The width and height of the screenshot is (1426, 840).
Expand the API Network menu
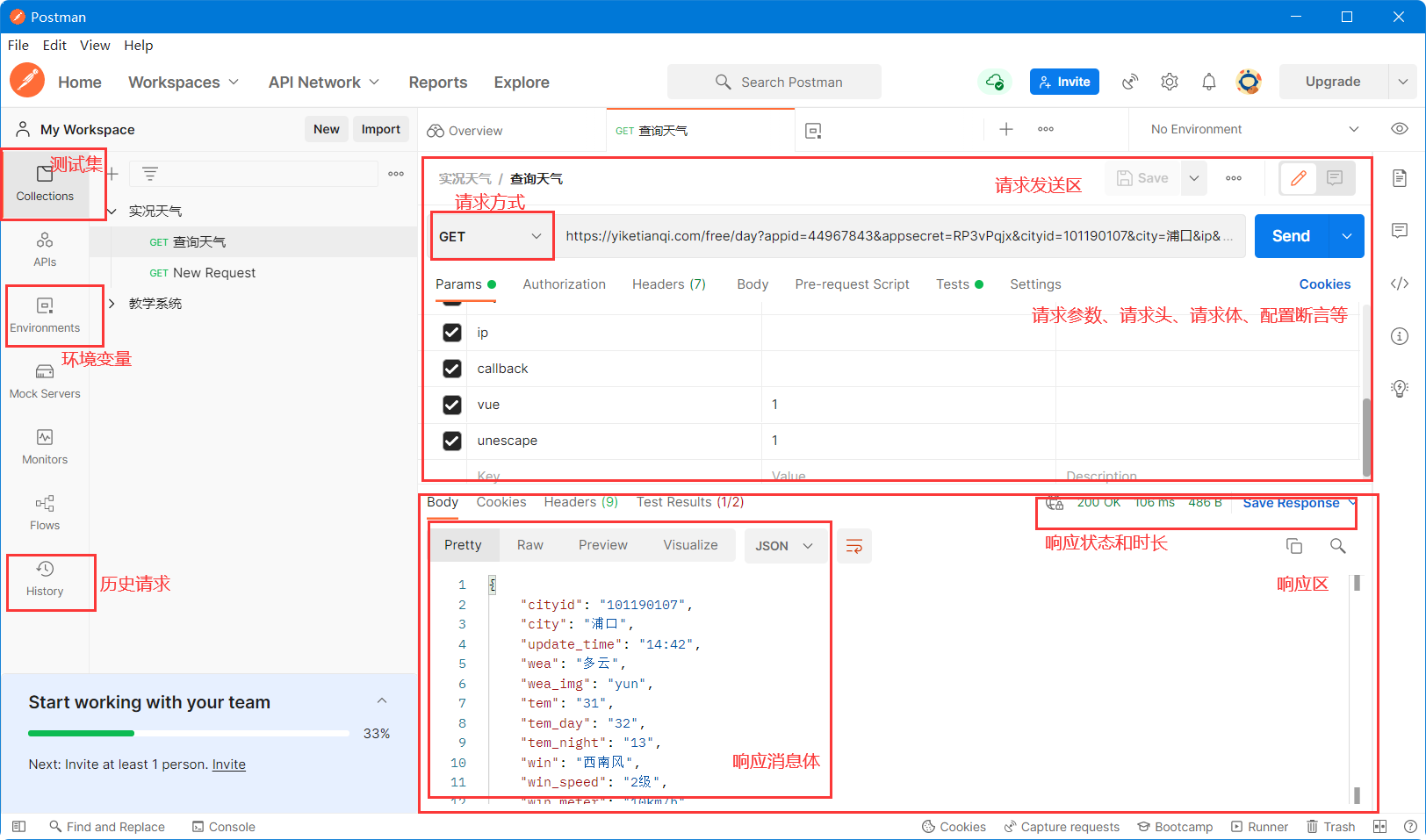[x=324, y=82]
